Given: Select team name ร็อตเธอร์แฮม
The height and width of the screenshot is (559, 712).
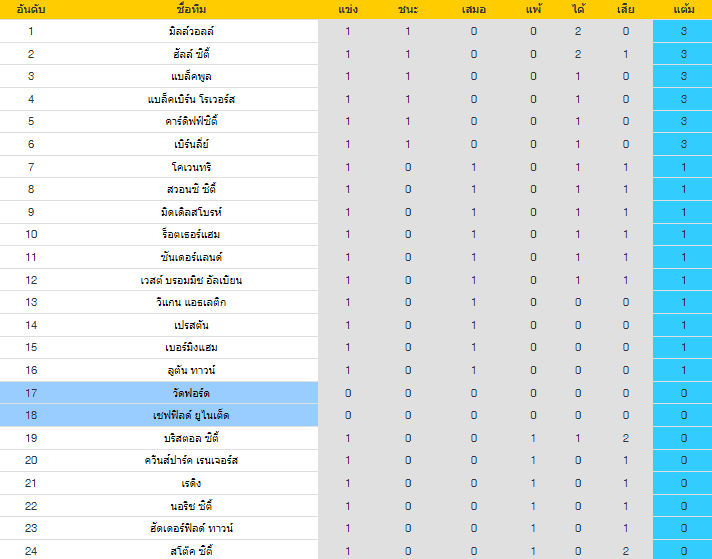Looking at the screenshot, I should pyautogui.click(x=191, y=234).
